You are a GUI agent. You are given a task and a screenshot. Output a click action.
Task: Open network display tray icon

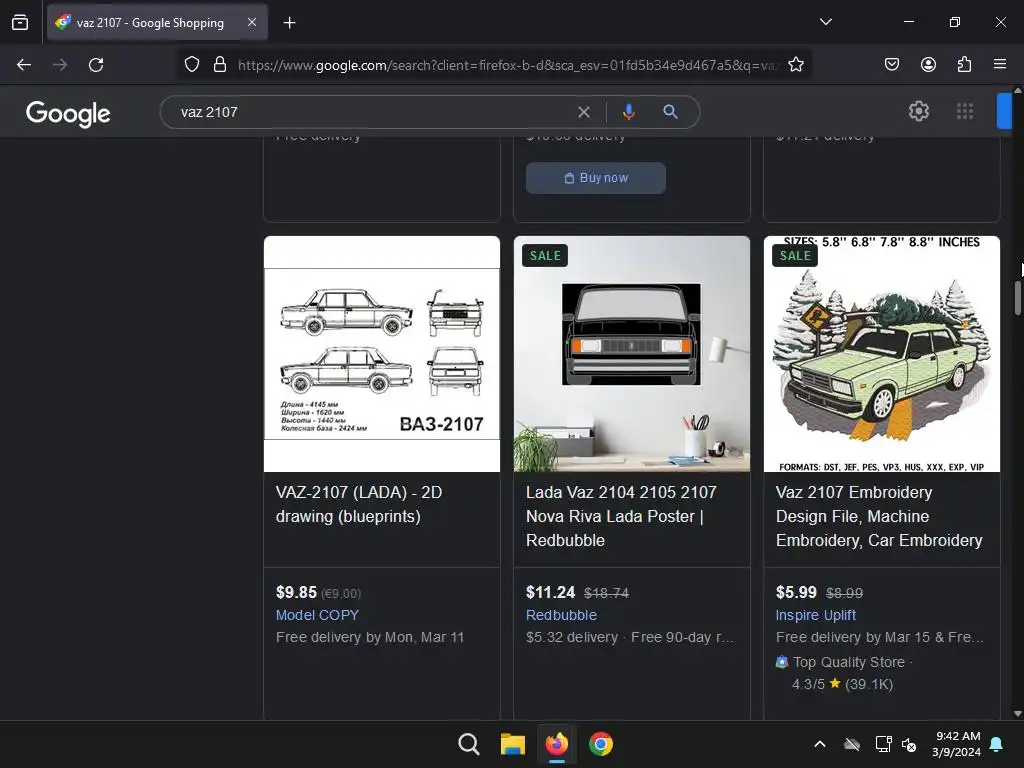883,744
